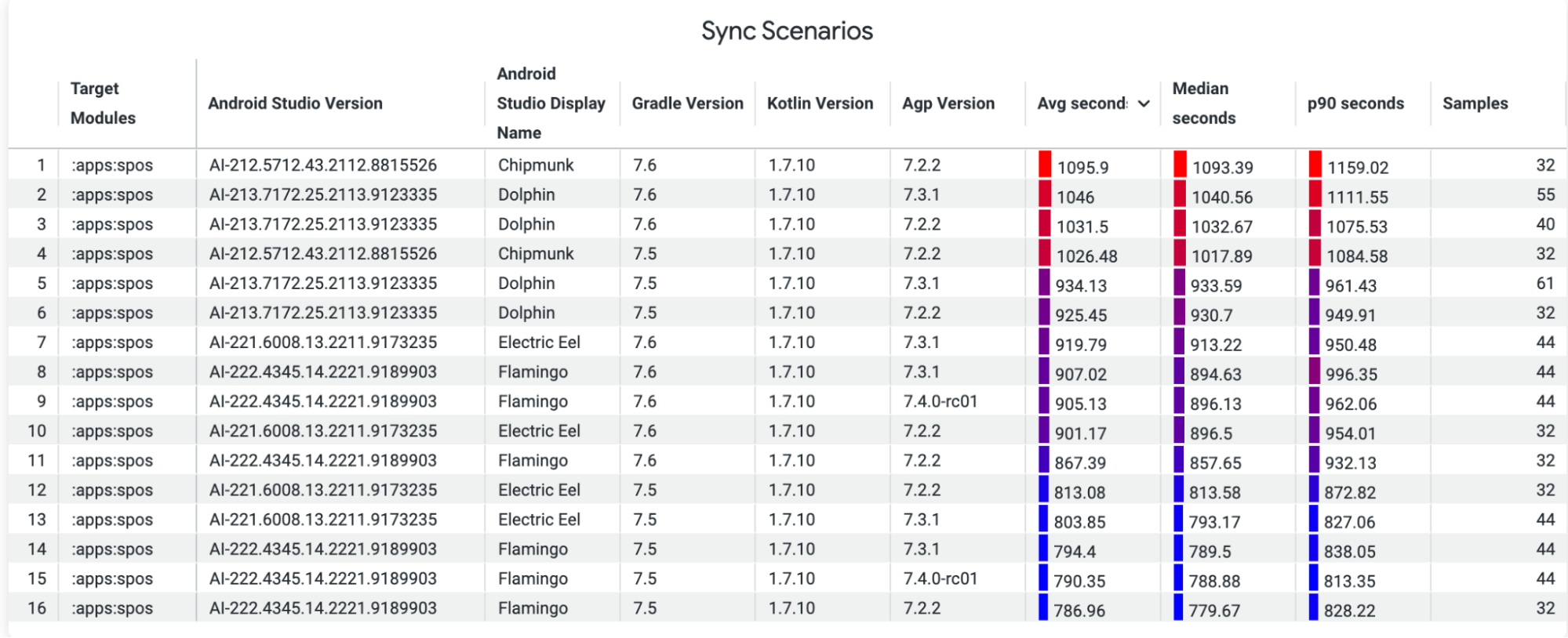The width and height of the screenshot is (1568, 638).
Task: Click the Gradle Version column header
Action: click(687, 103)
